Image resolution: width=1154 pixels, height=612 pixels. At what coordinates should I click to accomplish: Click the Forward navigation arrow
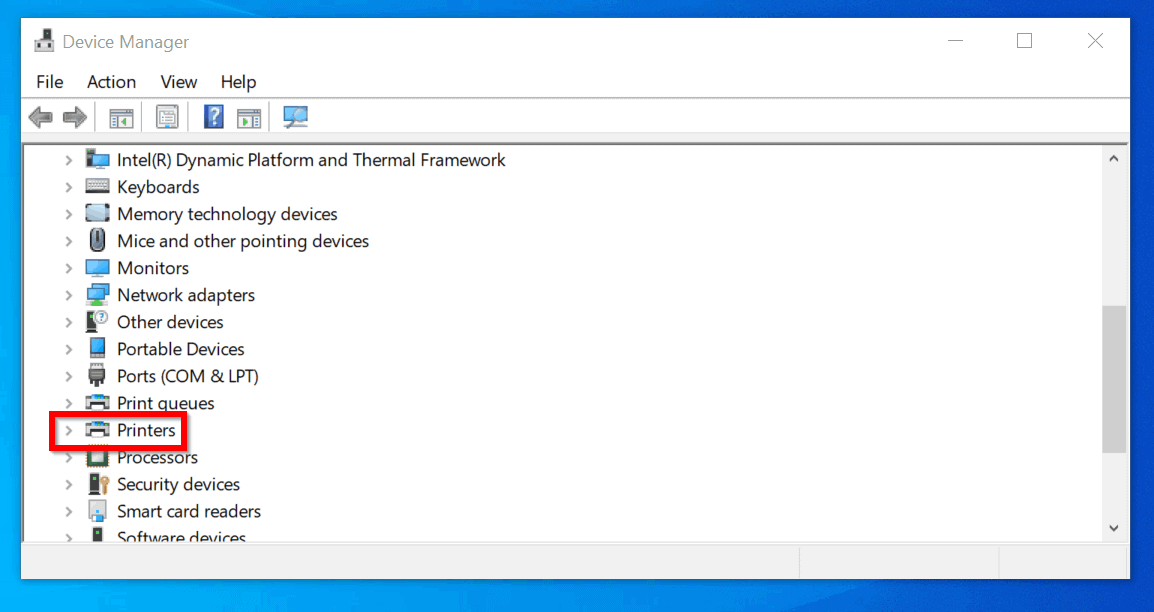tap(75, 117)
